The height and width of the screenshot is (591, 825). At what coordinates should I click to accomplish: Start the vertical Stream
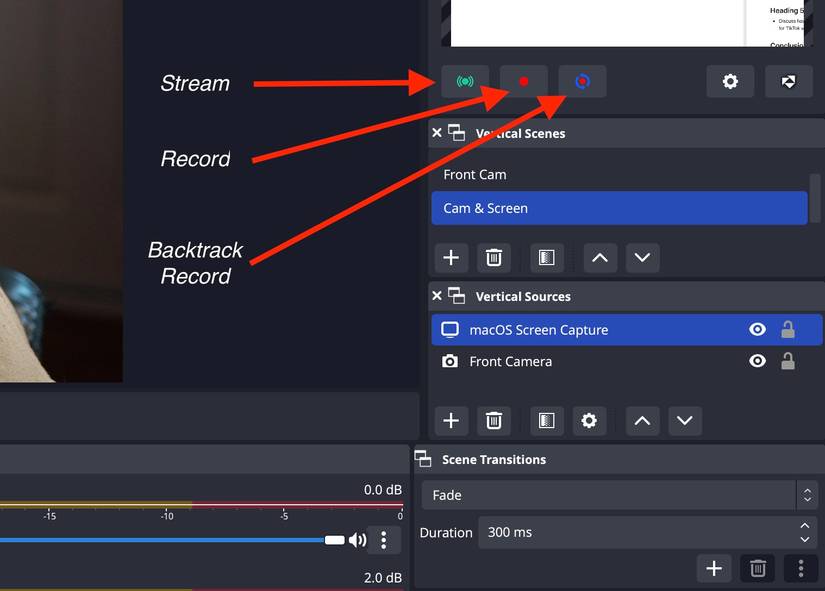click(463, 81)
